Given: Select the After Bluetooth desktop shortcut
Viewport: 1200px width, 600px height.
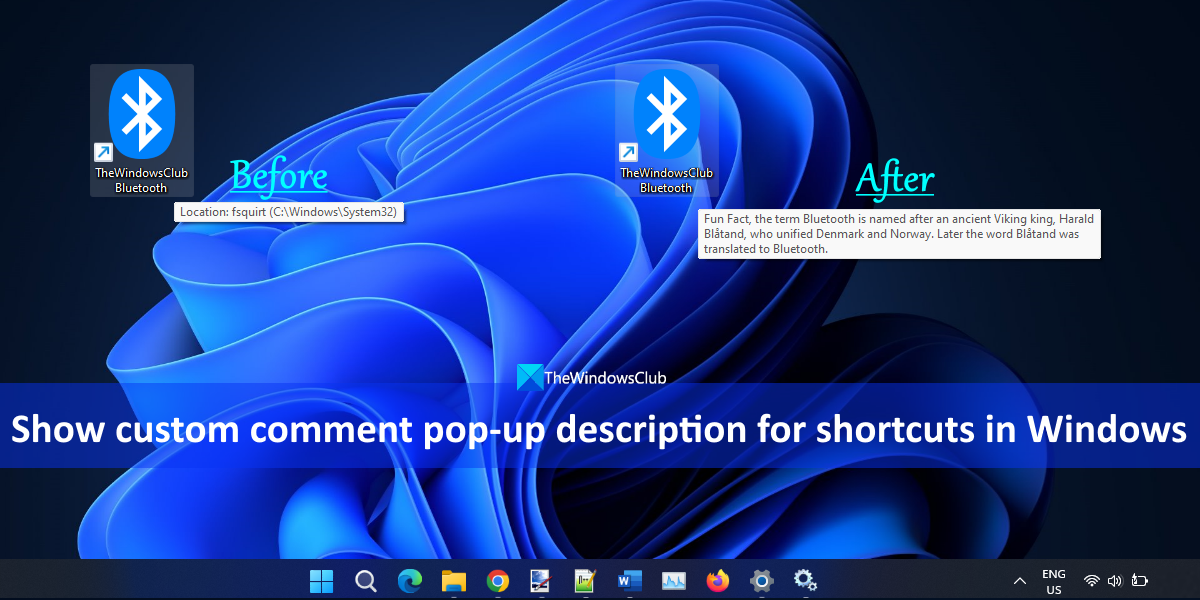Looking at the screenshot, I should [x=666, y=130].
